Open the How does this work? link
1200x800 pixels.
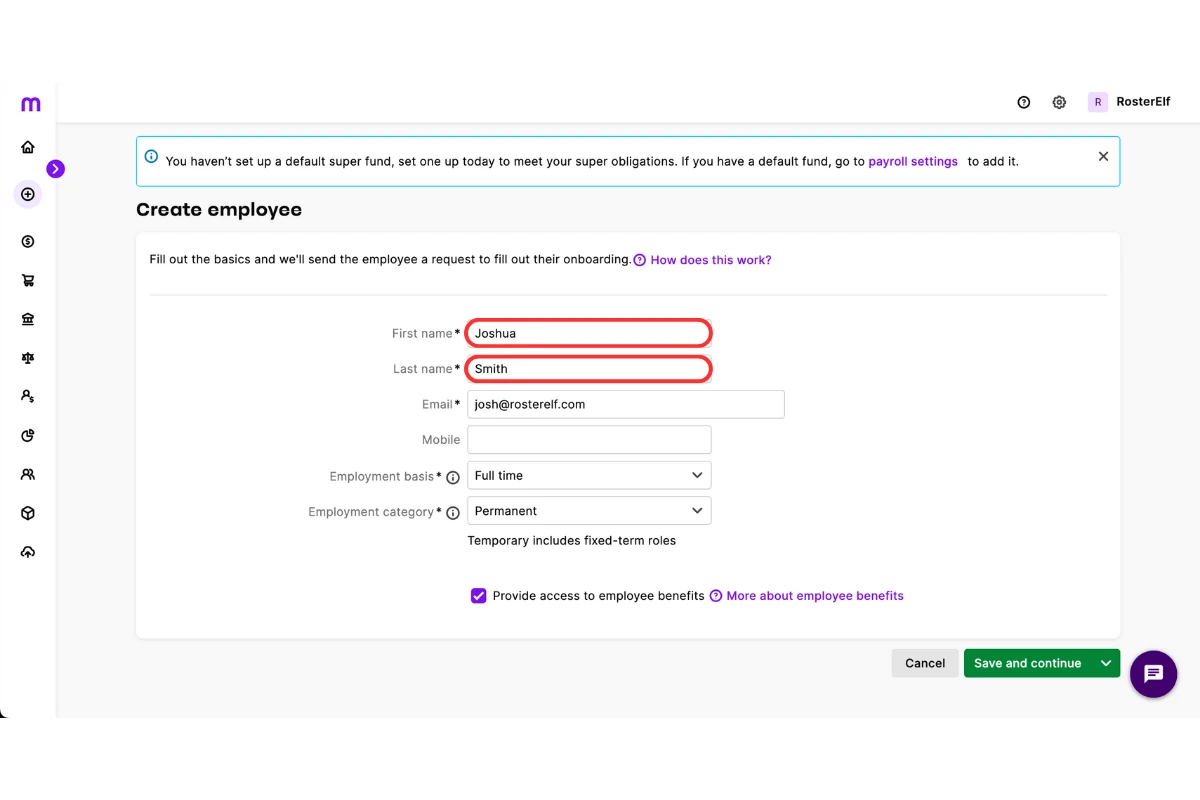[x=711, y=260]
